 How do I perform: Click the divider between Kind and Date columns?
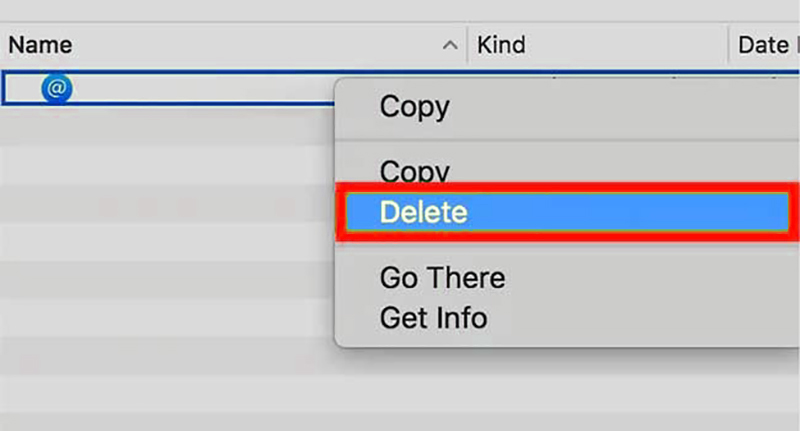click(x=728, y=44)
